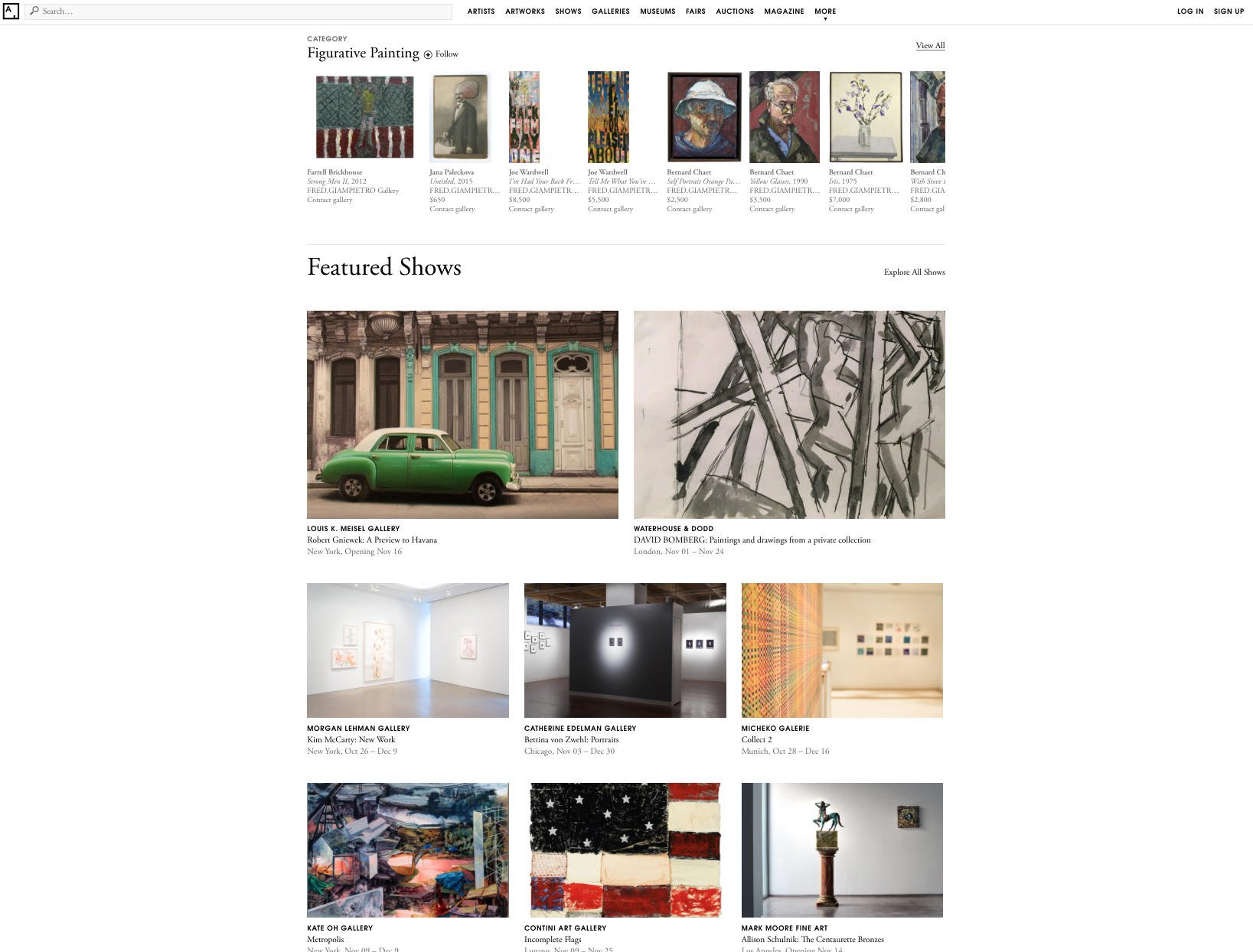The width and height of the screenshot is (1253, 952).
Task: Click the search magnifier icon
Action: 34,11
